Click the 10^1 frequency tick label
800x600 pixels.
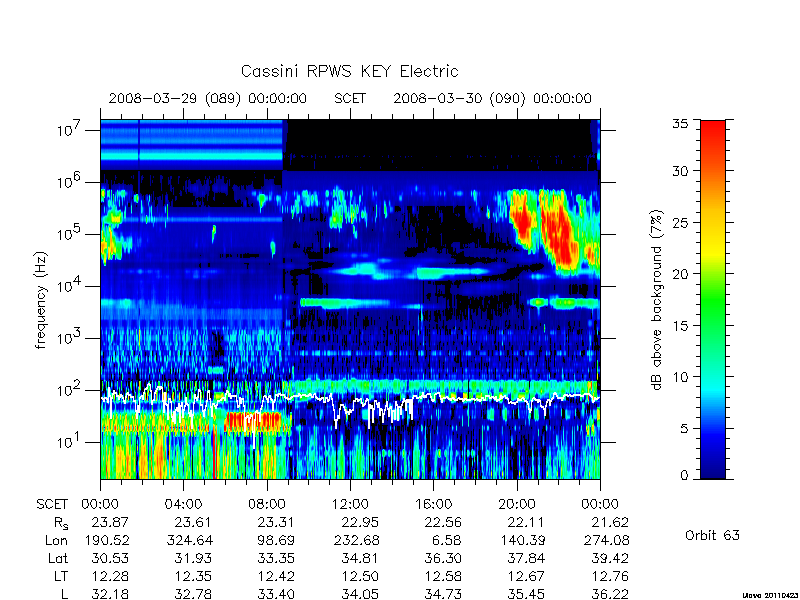(68, 441)
